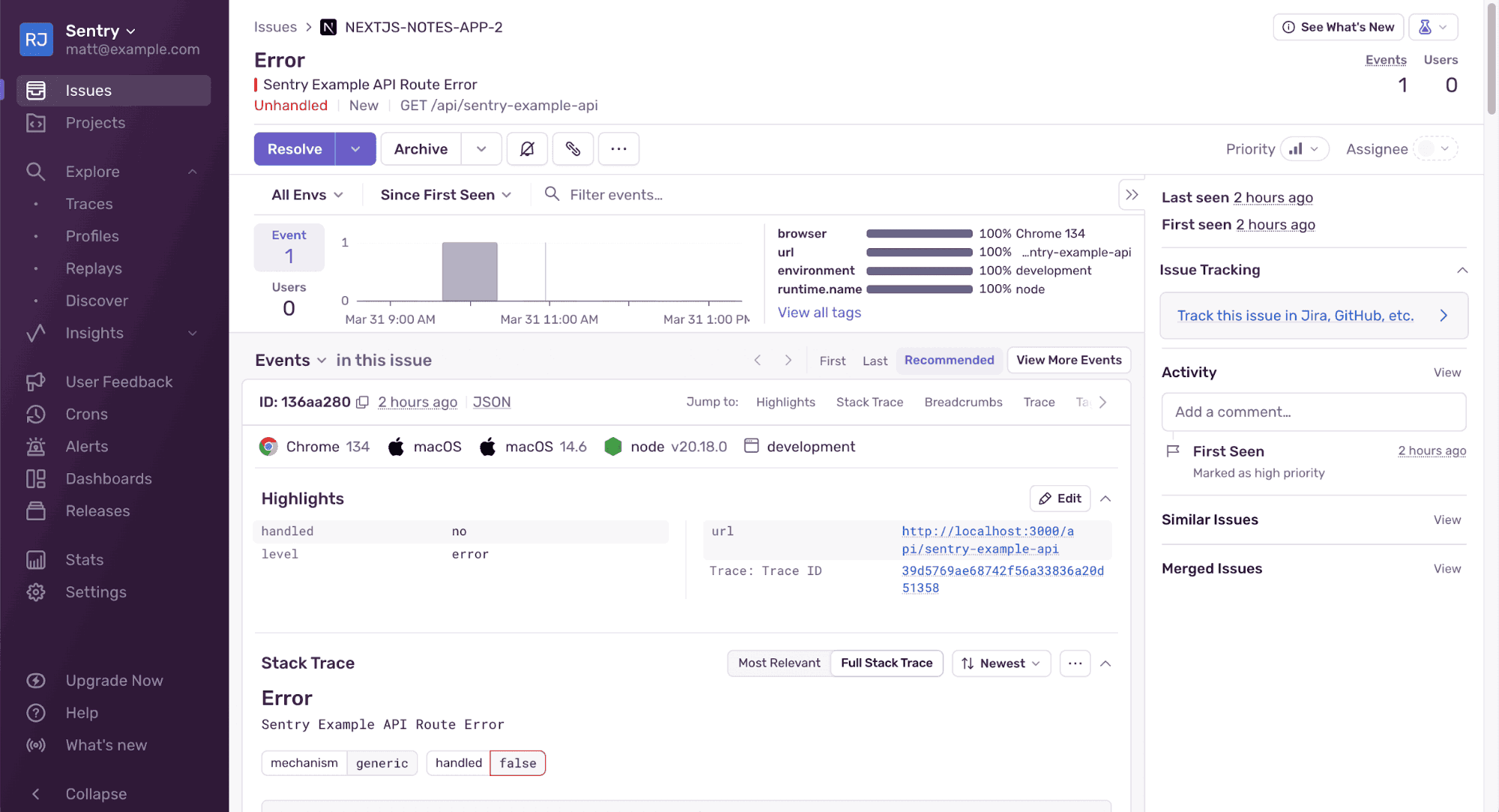Screen dimensions: 1499x812
Task: Switch to Most Relevant stack trace
Action: coord(778,664)
